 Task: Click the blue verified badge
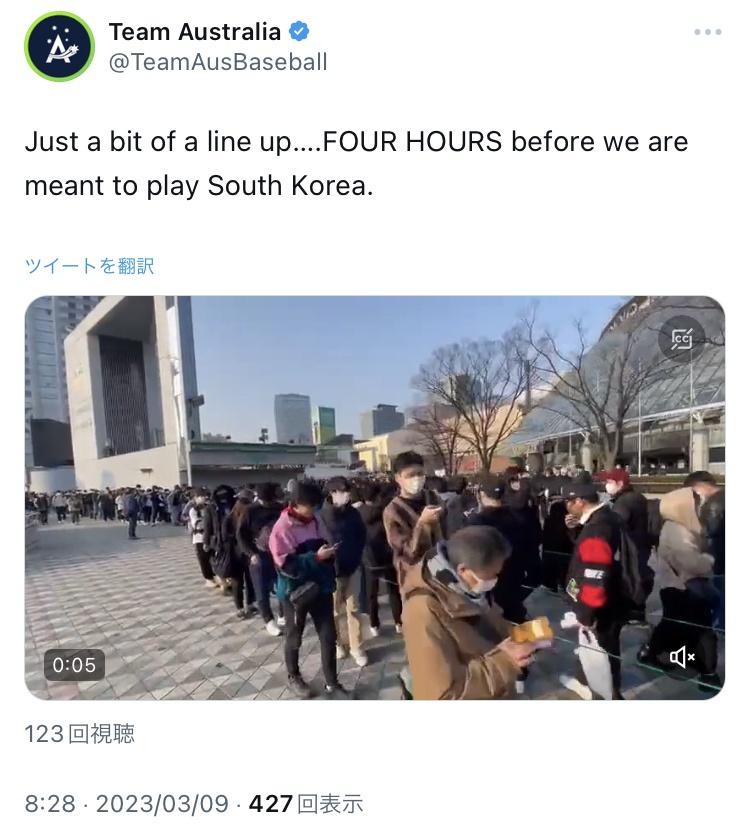click(x=299, y=32)
